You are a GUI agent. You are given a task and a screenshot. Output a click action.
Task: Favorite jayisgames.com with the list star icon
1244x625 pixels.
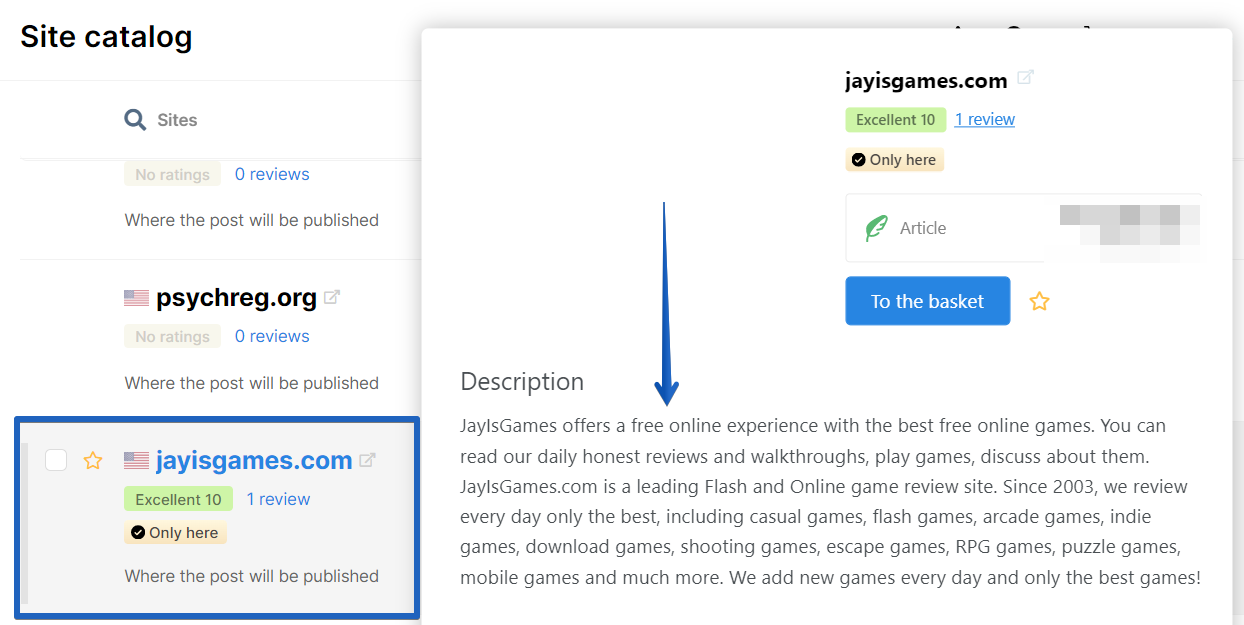click(x=93, y=460)
